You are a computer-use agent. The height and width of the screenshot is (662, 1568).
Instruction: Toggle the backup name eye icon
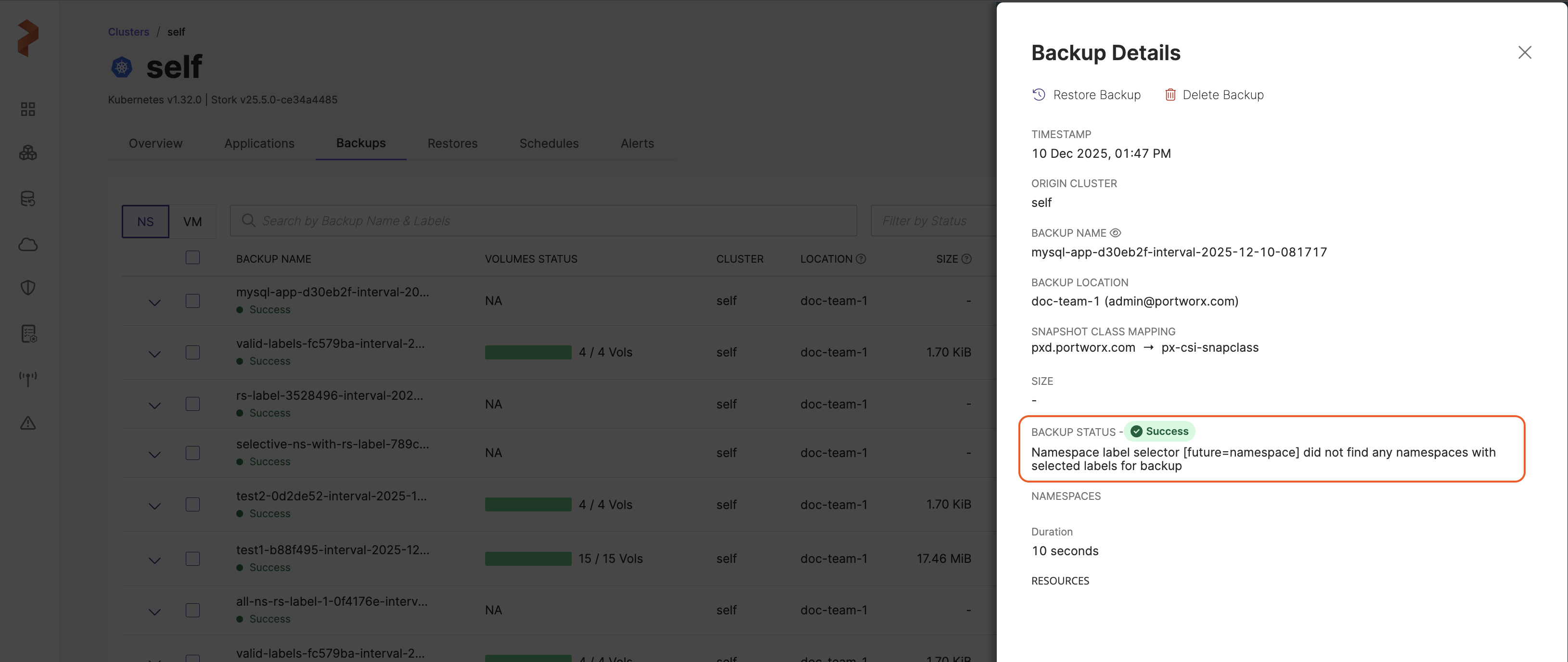click(x=1115, y=233)
